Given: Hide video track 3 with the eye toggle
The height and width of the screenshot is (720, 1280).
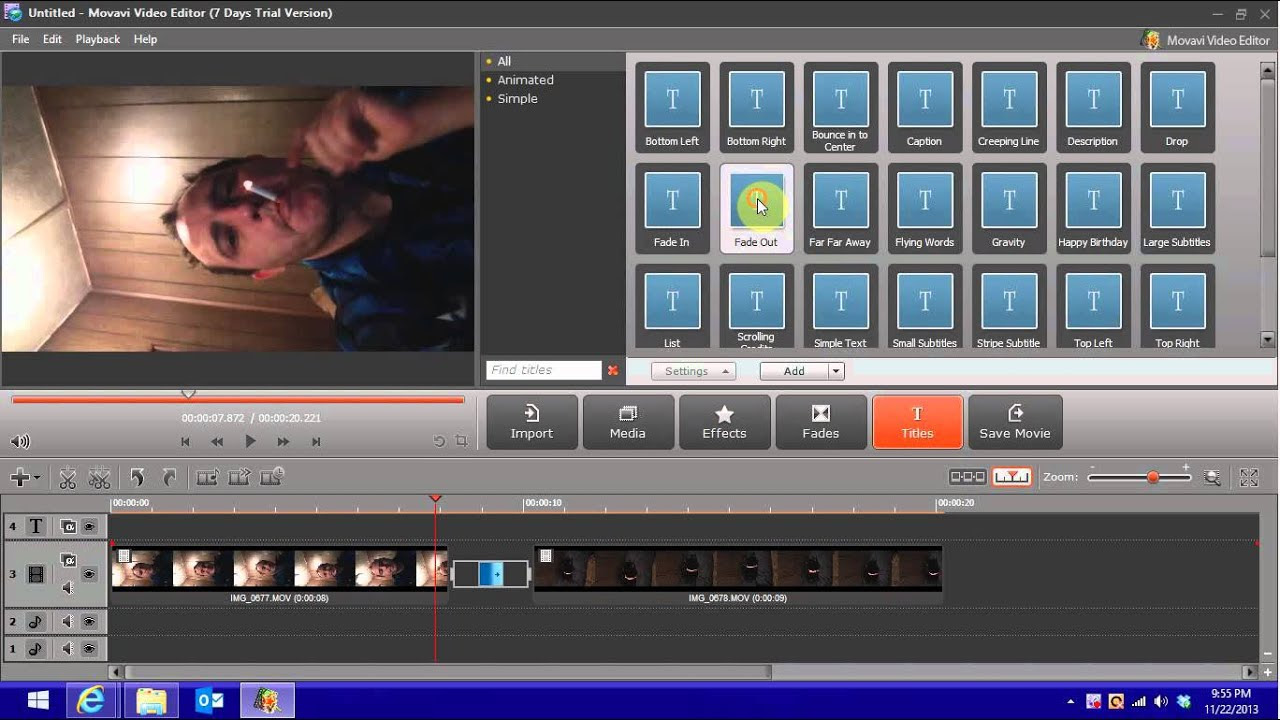Looking at the screenshot, I should point(89,574).
